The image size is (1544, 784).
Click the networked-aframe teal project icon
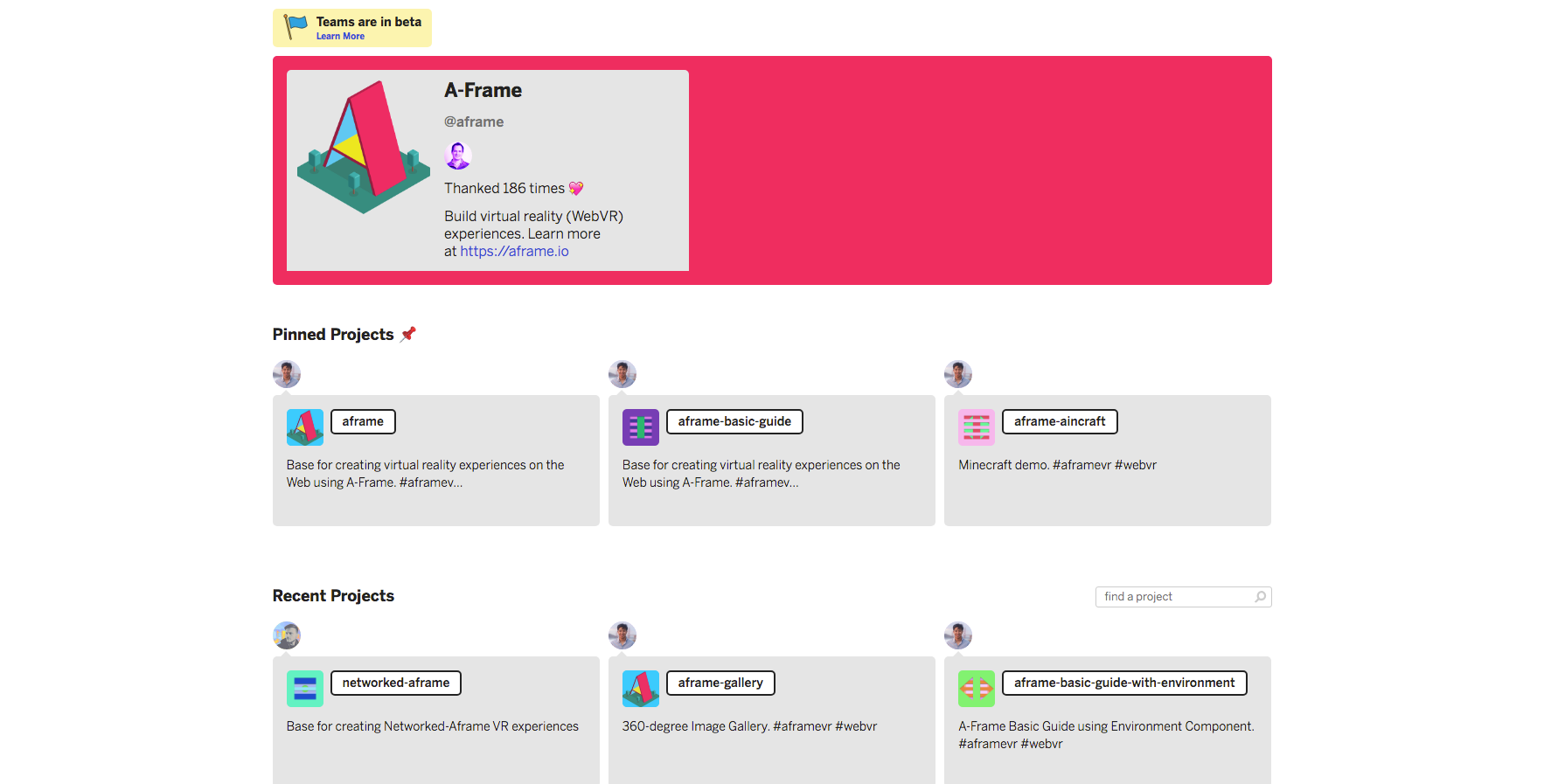point(305,689)
